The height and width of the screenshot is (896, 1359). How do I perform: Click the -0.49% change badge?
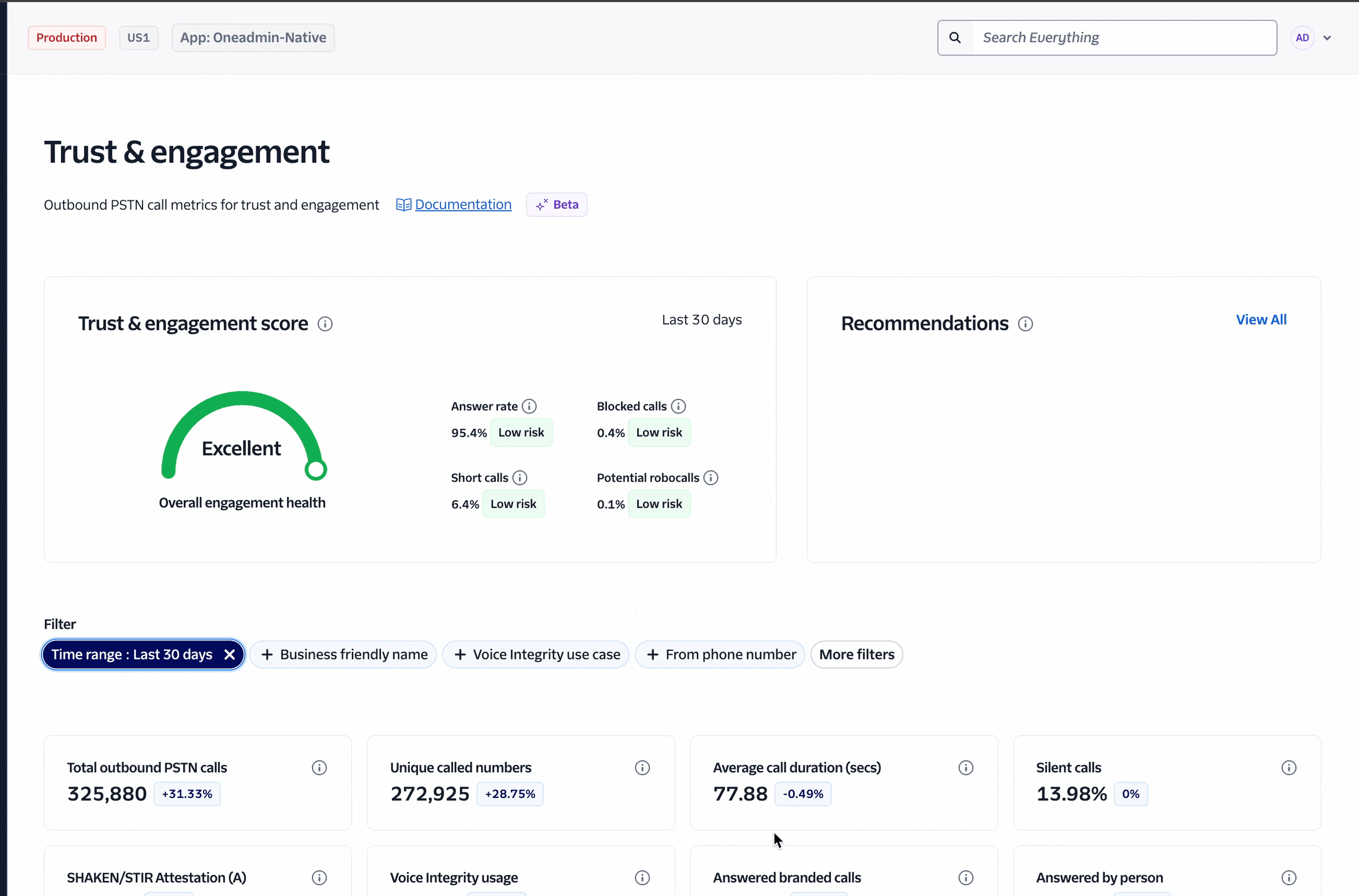coord(803,794)
